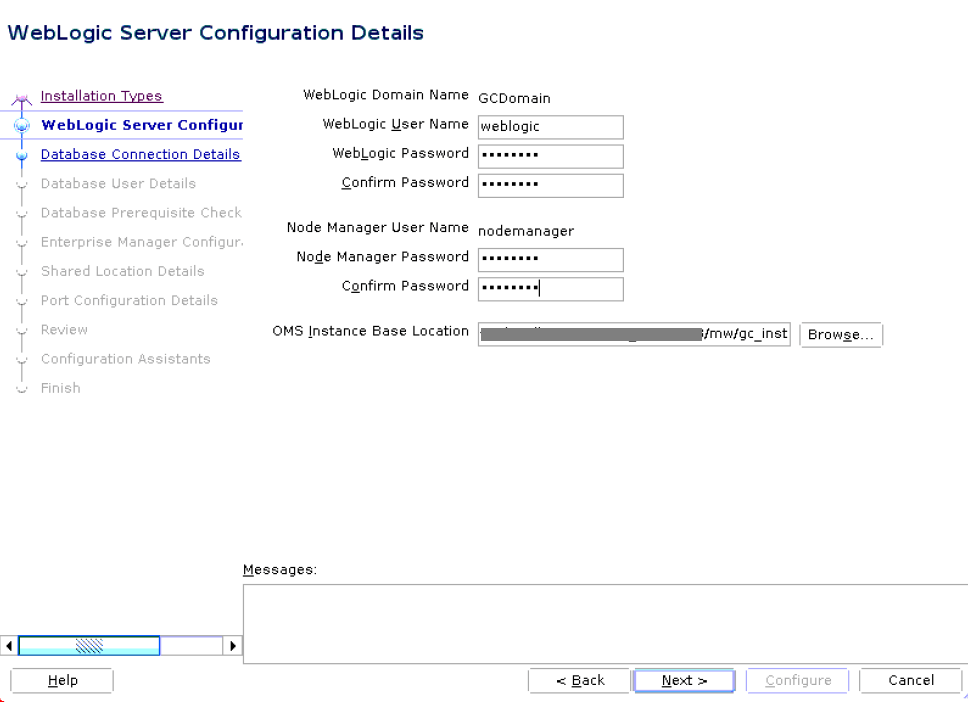Viewport: 968px width, 702px height.
Task: Click the Configuration Assistants step icon
Action: pos(22,359)
